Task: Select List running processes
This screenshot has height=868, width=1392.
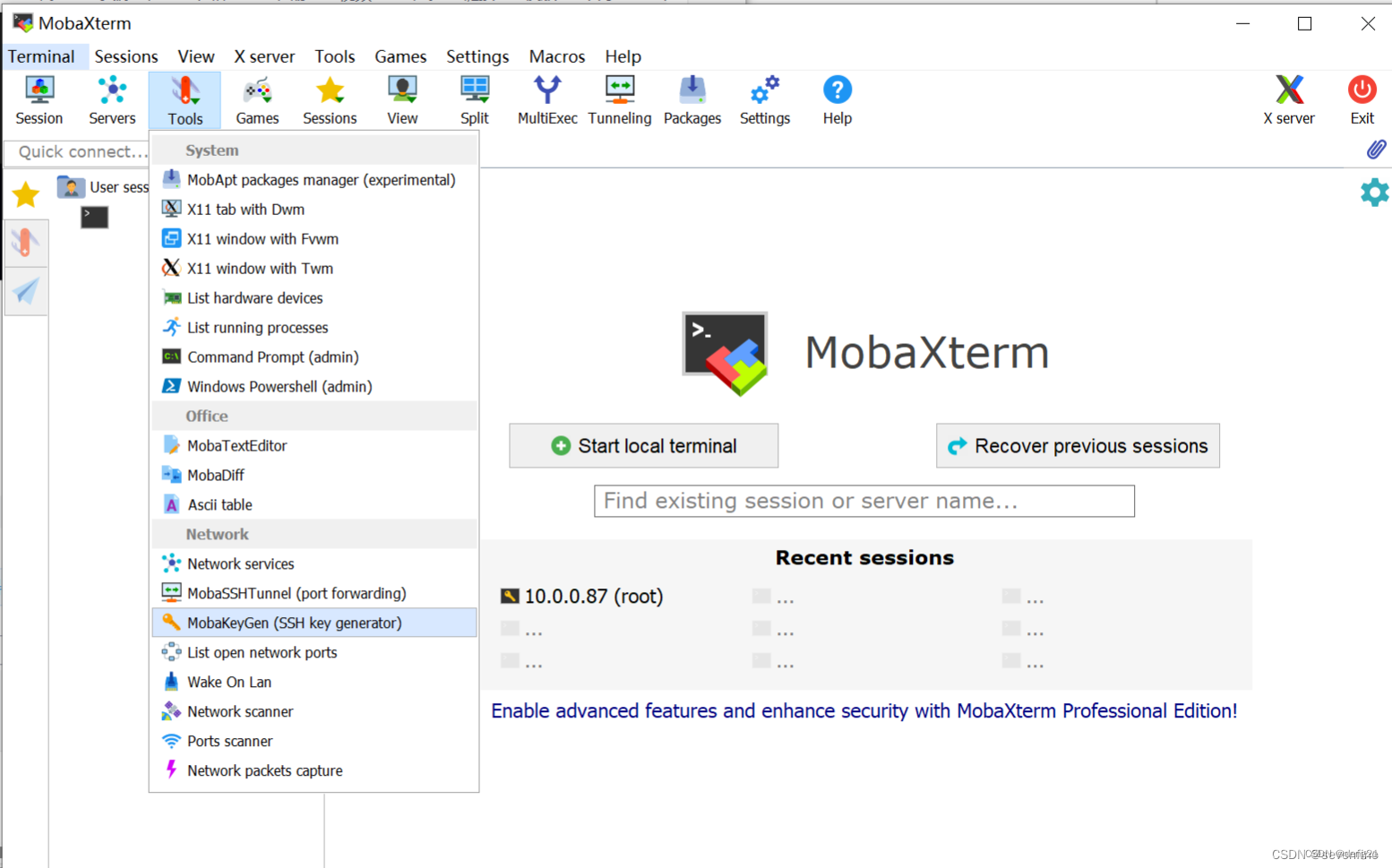Action: pos(314,328)
